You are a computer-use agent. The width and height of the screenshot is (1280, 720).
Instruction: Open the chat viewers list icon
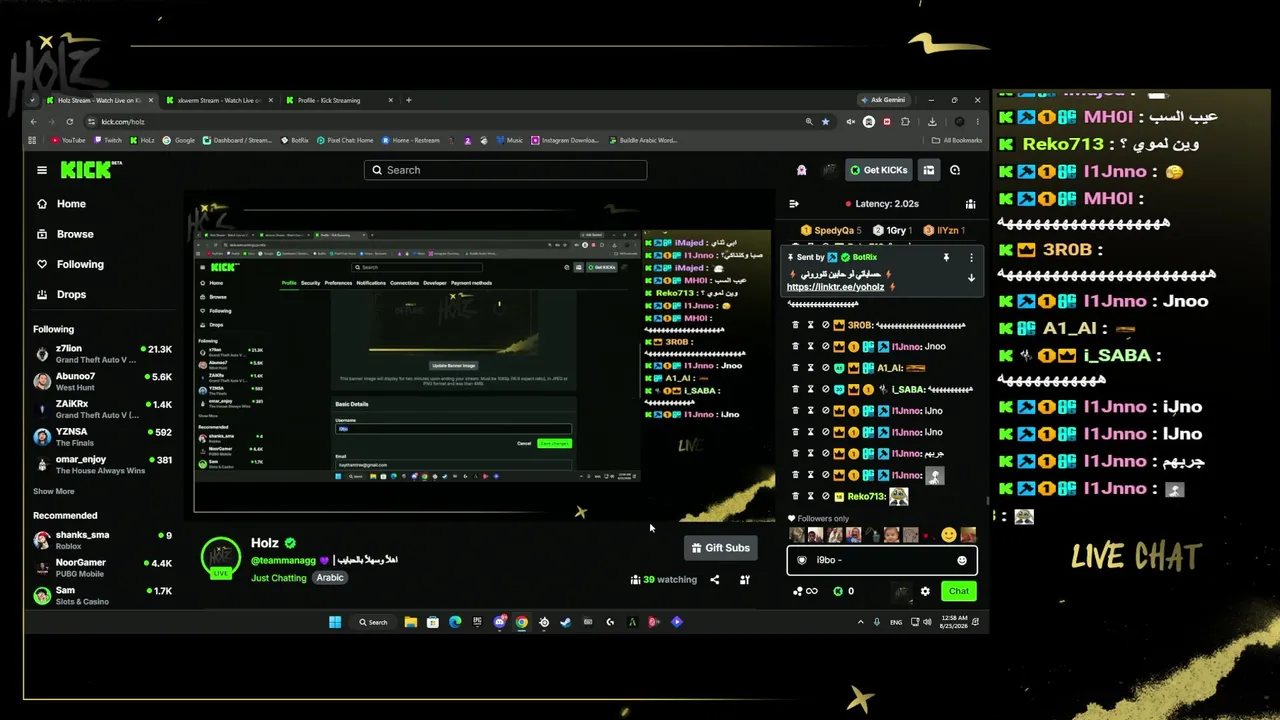tap(970, 204)
